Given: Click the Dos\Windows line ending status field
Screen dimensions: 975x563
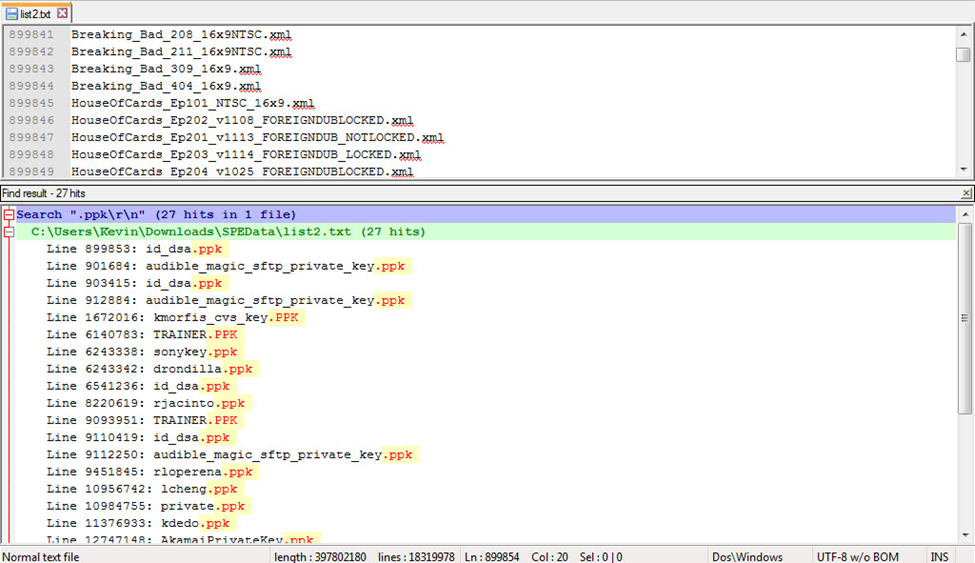Looking at the screenshot, I should (x=747, y=557).
